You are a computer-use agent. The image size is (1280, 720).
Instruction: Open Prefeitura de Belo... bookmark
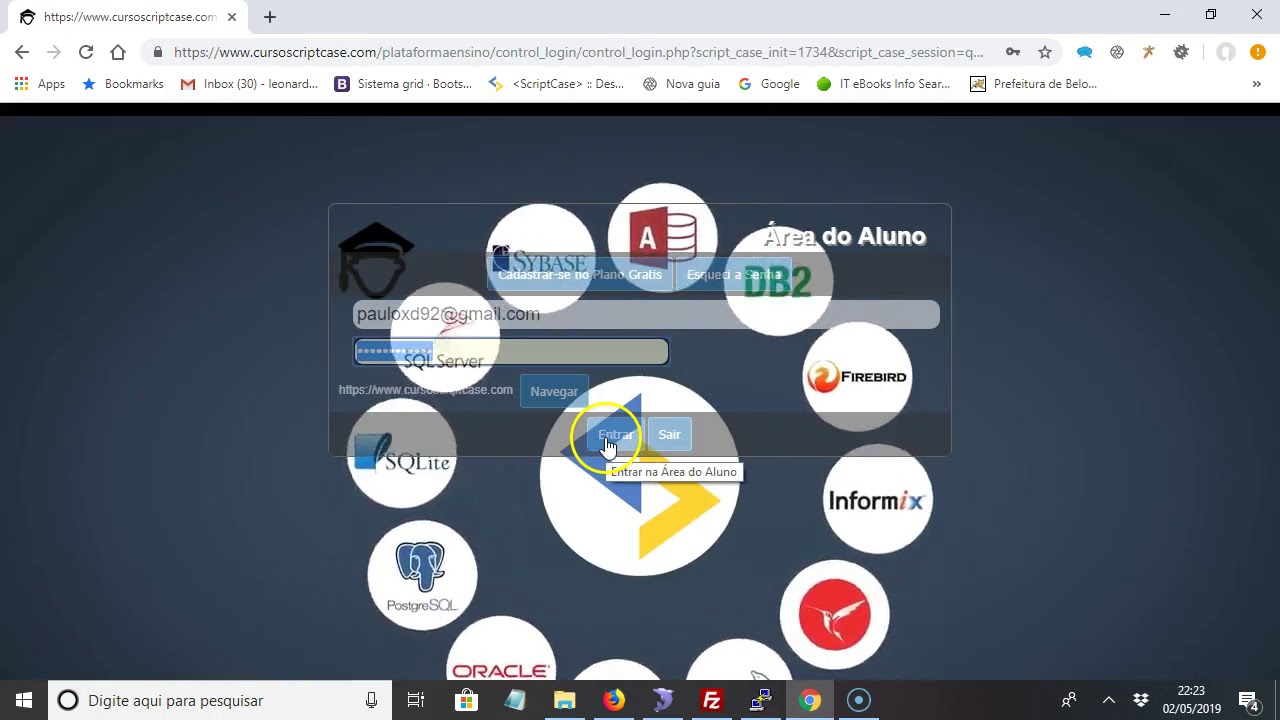click(x=1033, y=84)
